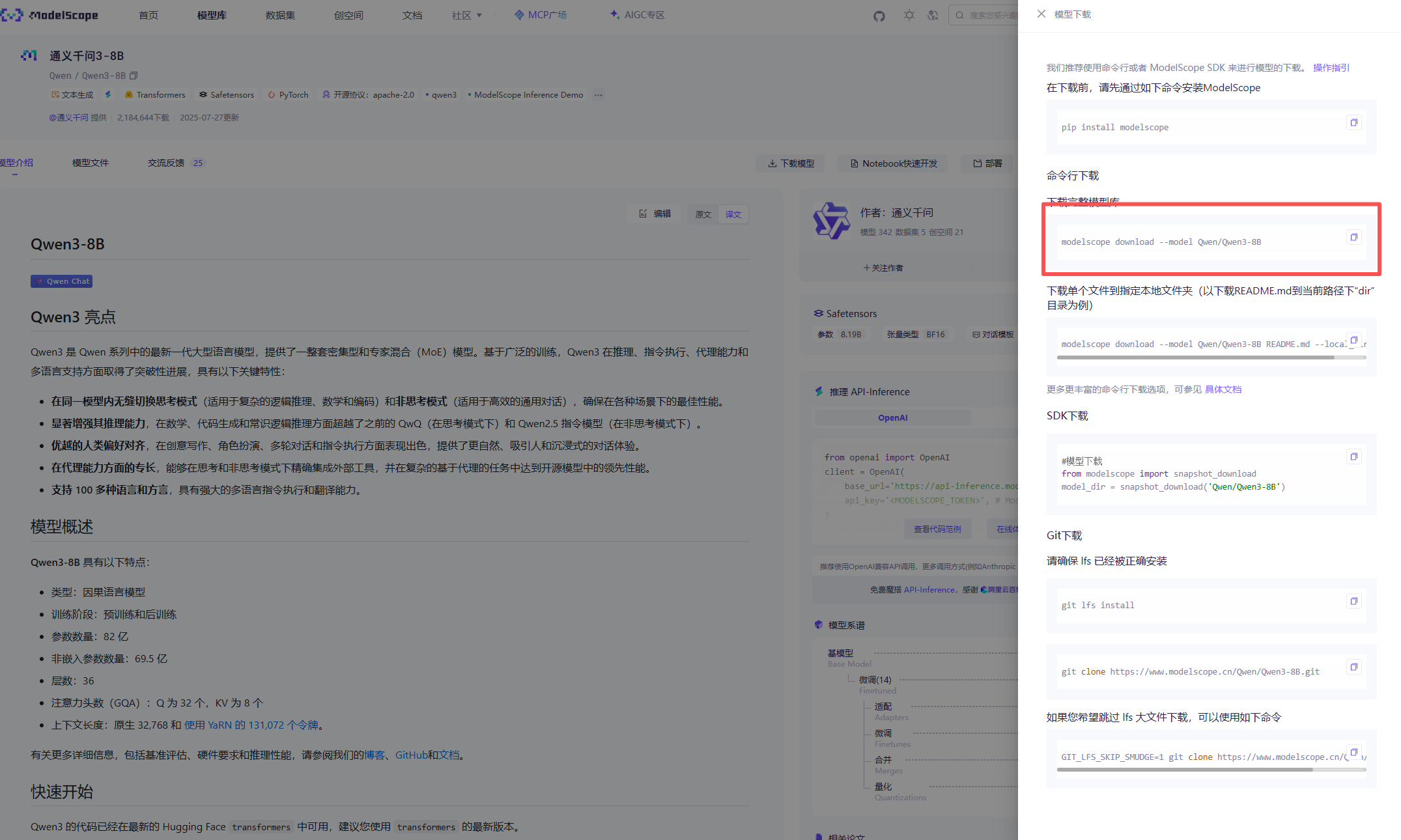This screenshot has width=1401, height=840.
Task: Copy the pip install modelscope command
Action: click(1353, 123)
